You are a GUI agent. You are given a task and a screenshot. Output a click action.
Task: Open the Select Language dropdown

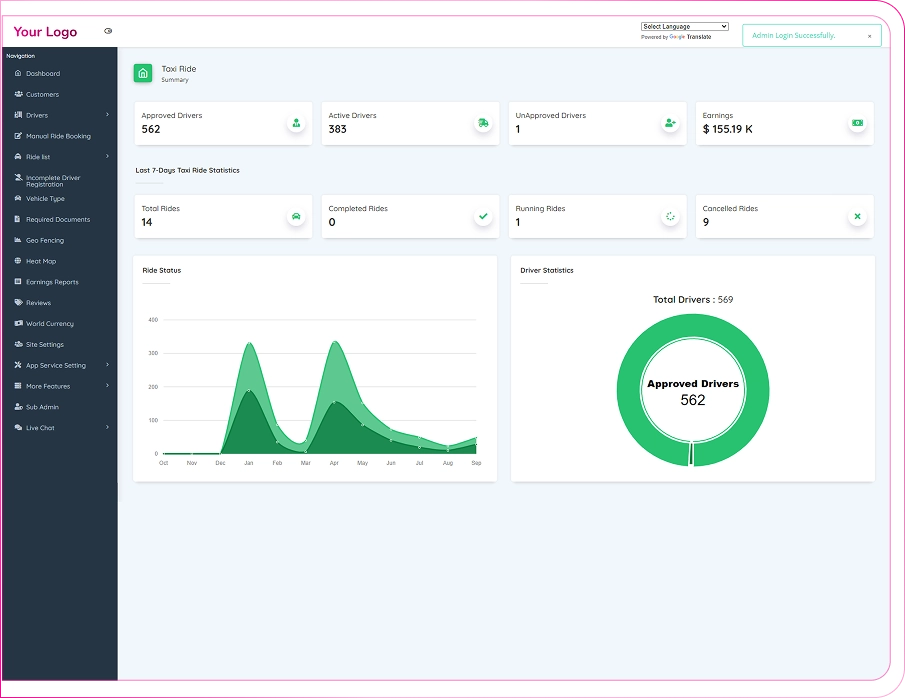685,27
